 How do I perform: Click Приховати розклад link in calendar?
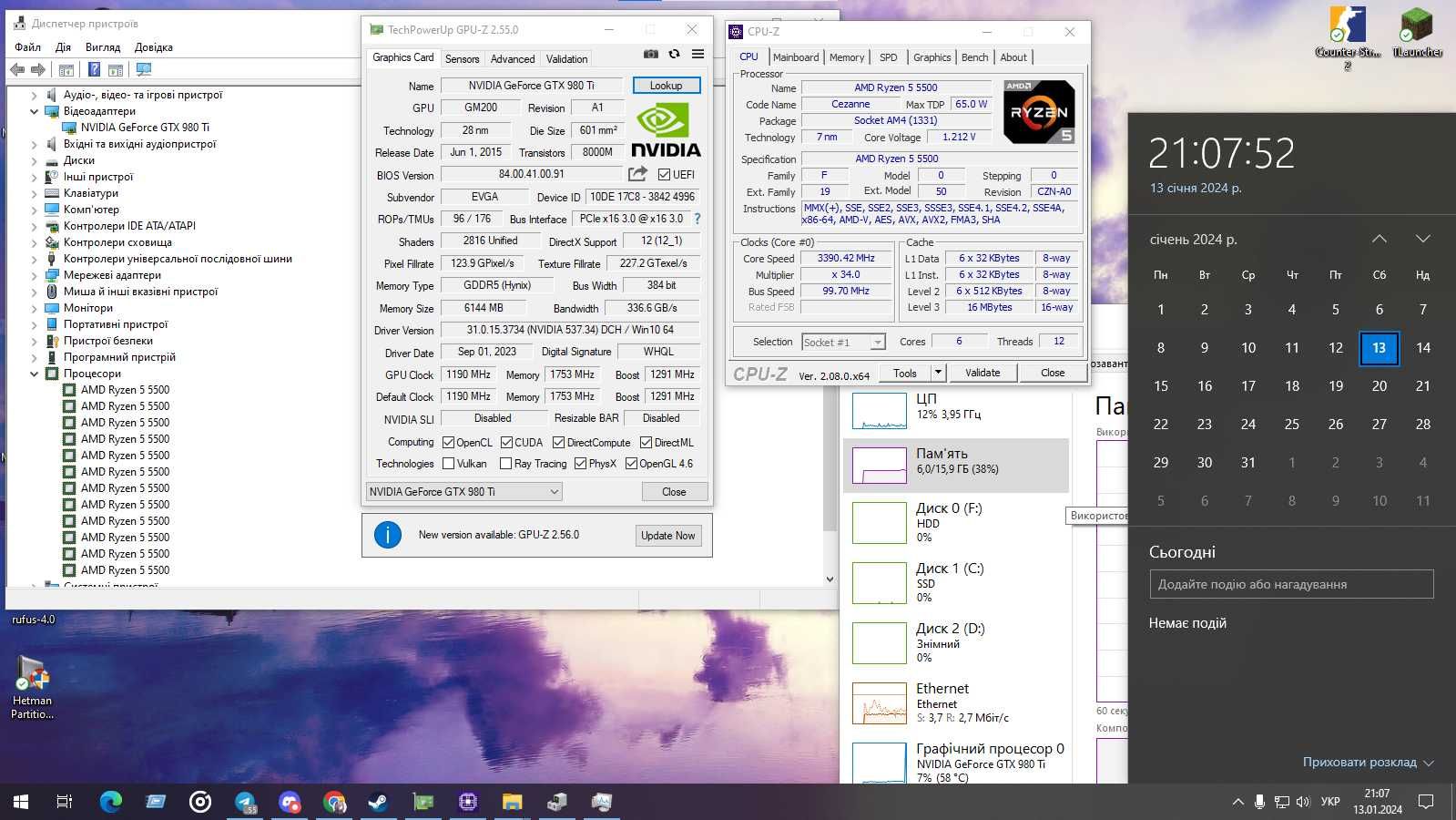pos(1368,763)
